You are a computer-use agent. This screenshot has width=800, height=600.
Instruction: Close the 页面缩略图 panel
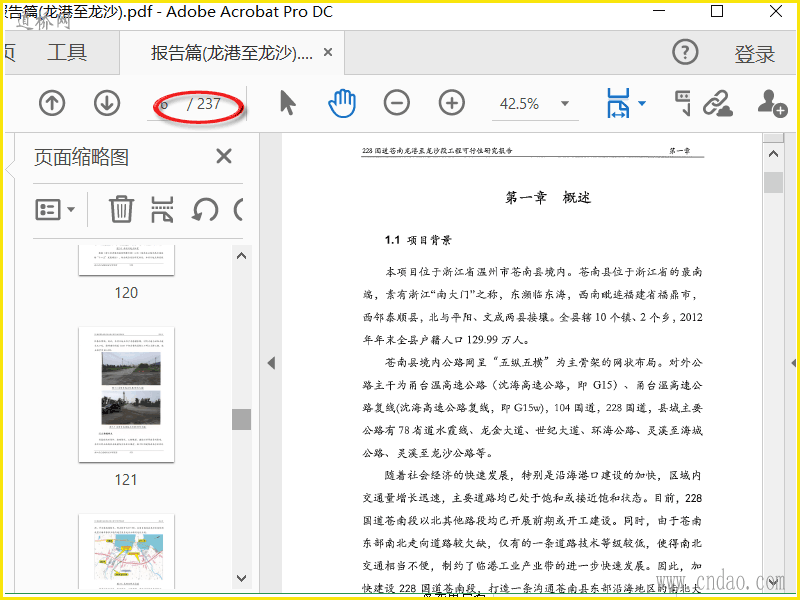coord(224,156)
